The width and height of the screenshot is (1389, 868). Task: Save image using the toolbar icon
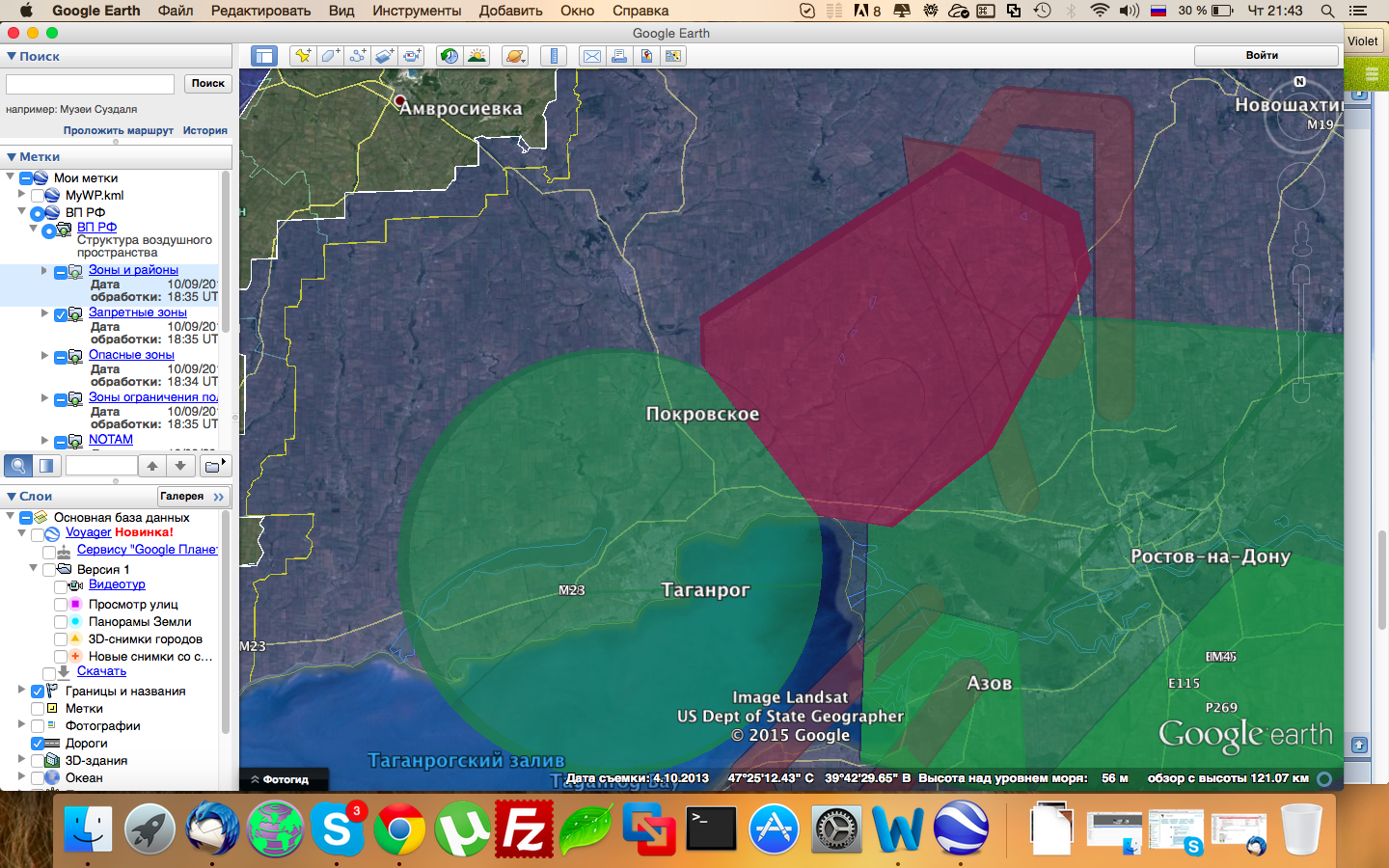[x=646, y=56]
